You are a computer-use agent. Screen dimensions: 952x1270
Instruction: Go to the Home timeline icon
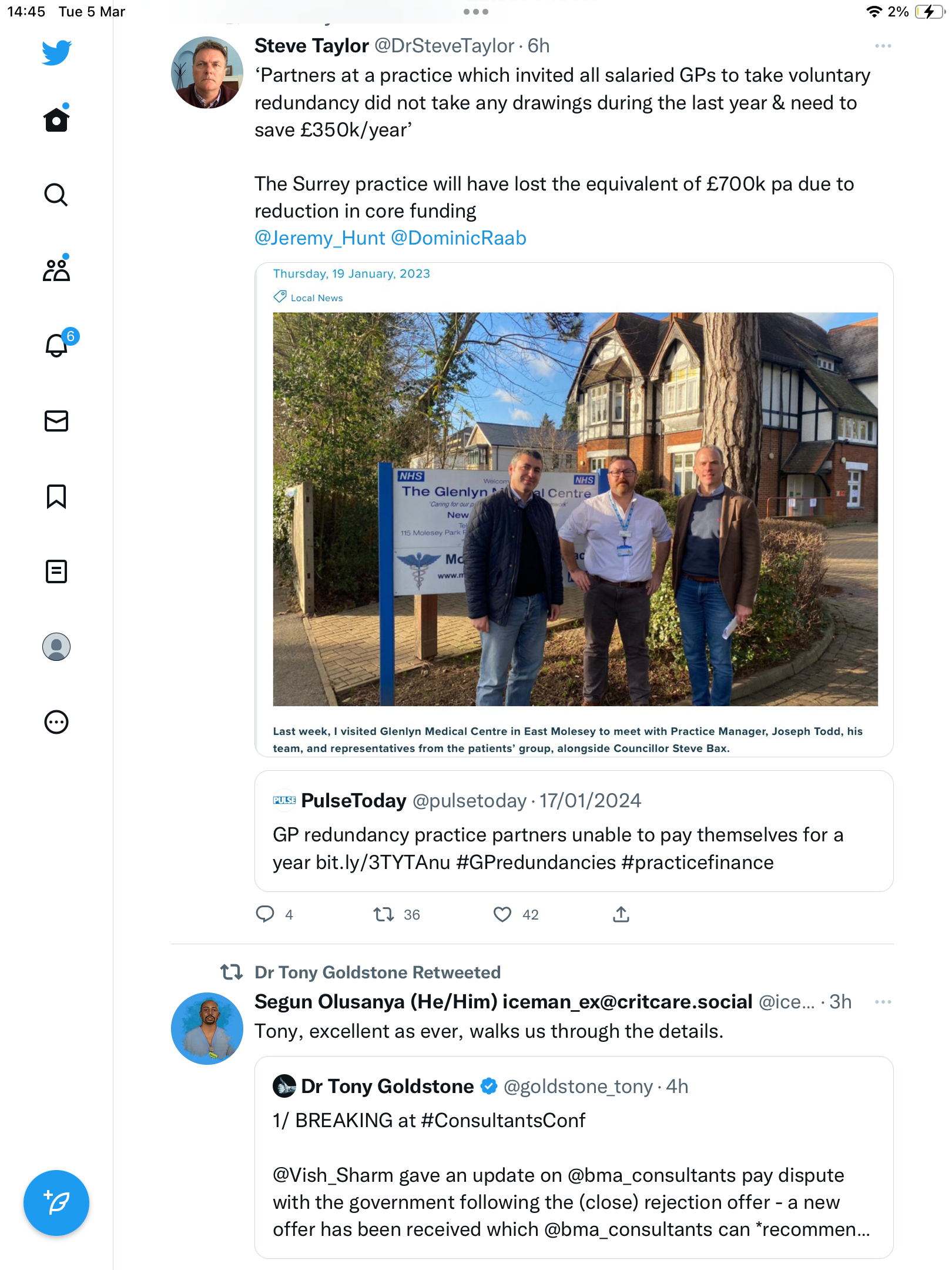pos(56,119)
